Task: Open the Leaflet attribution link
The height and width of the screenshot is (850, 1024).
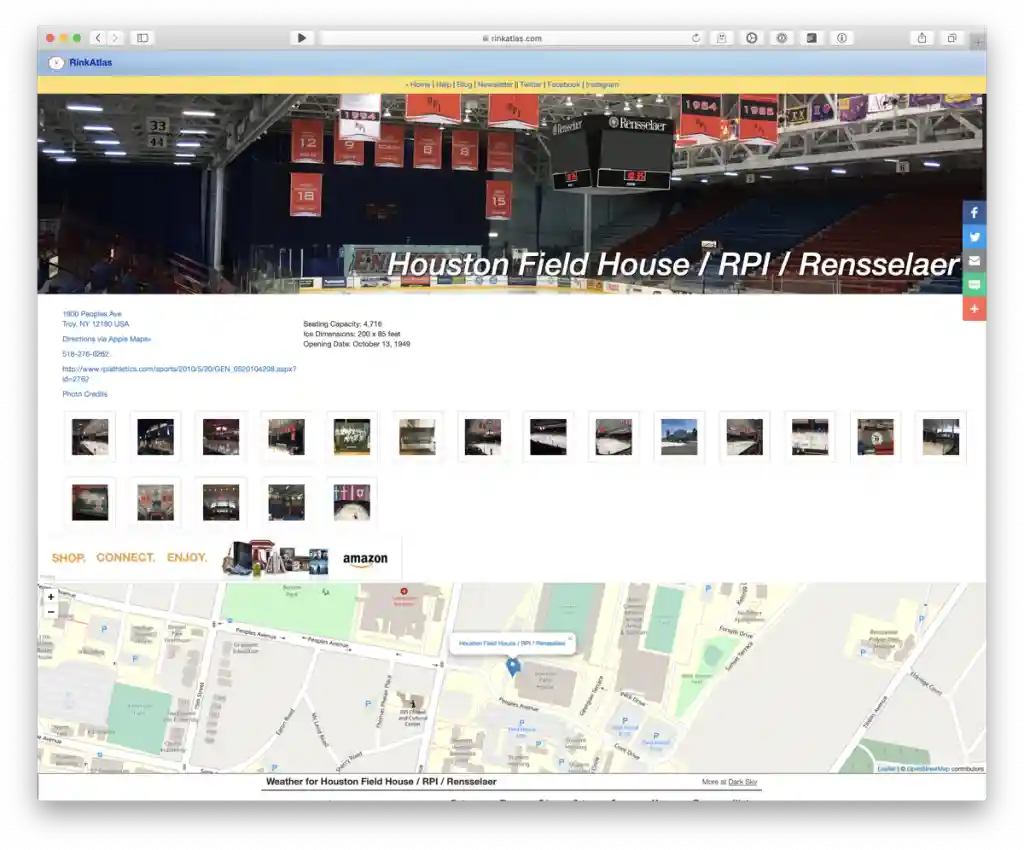Action: pyautogui.click(x=886, y=769)
